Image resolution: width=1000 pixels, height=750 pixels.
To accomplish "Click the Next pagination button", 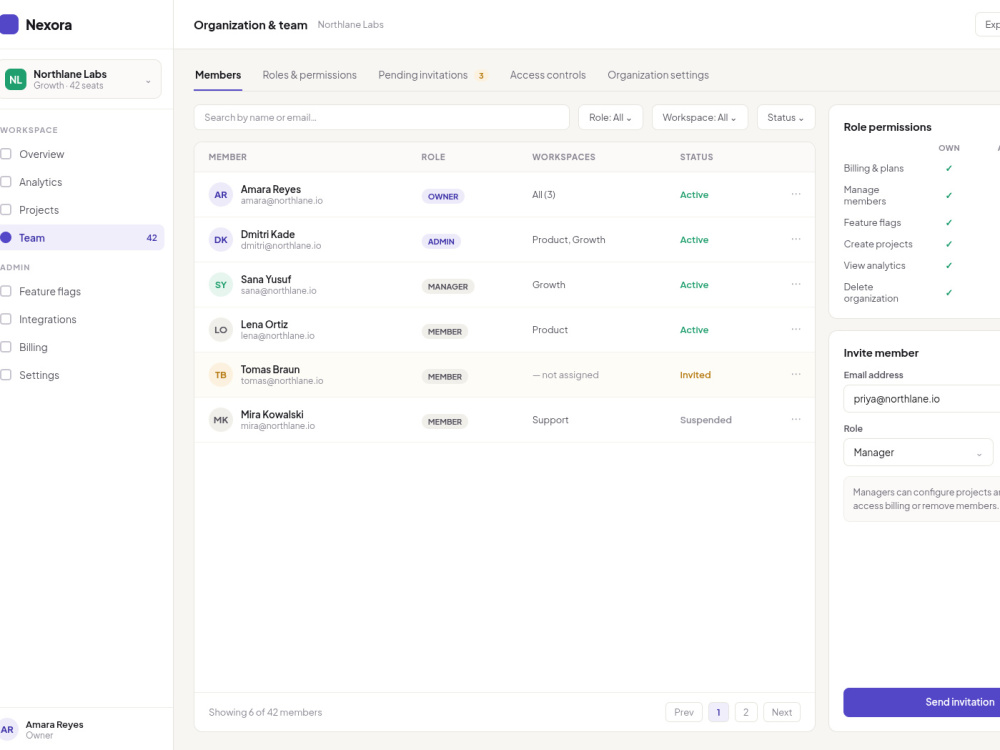I will tap(782, 712).
